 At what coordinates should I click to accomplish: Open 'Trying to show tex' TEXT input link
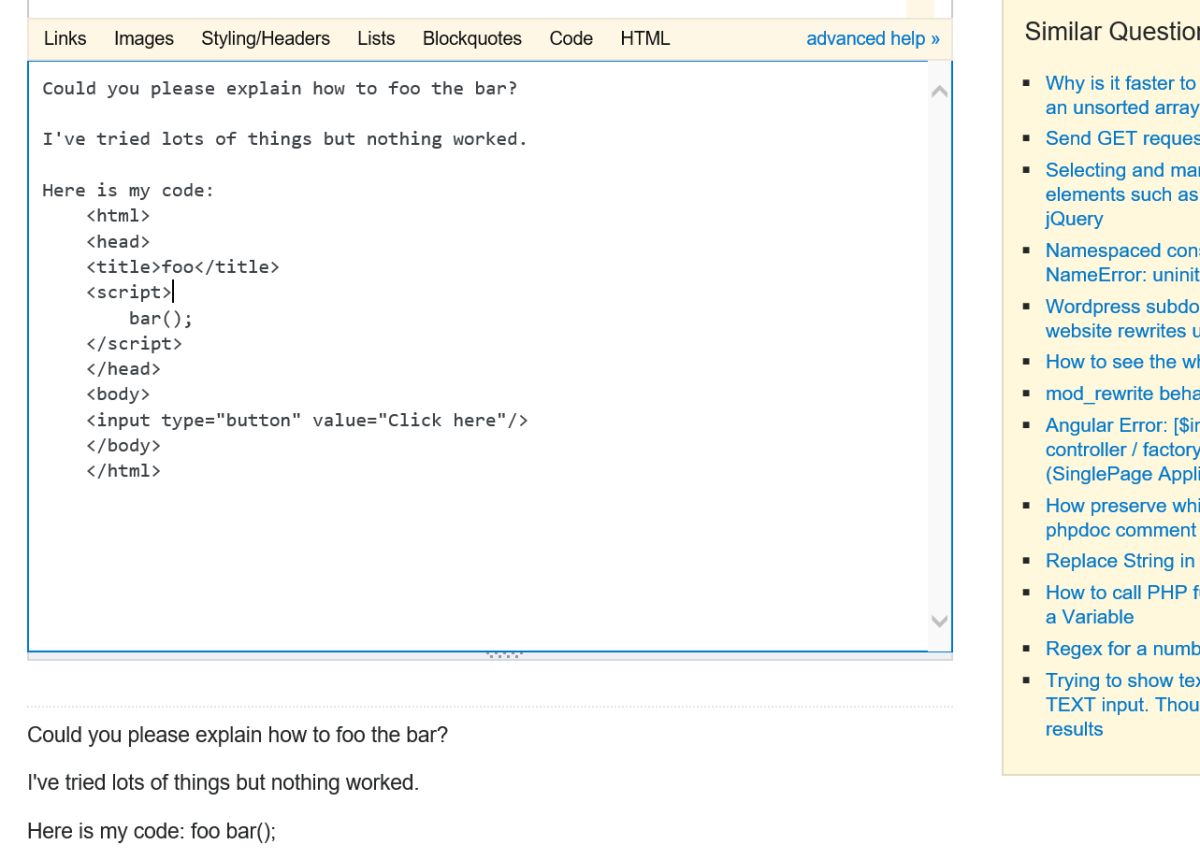[x=1122, y=706]
